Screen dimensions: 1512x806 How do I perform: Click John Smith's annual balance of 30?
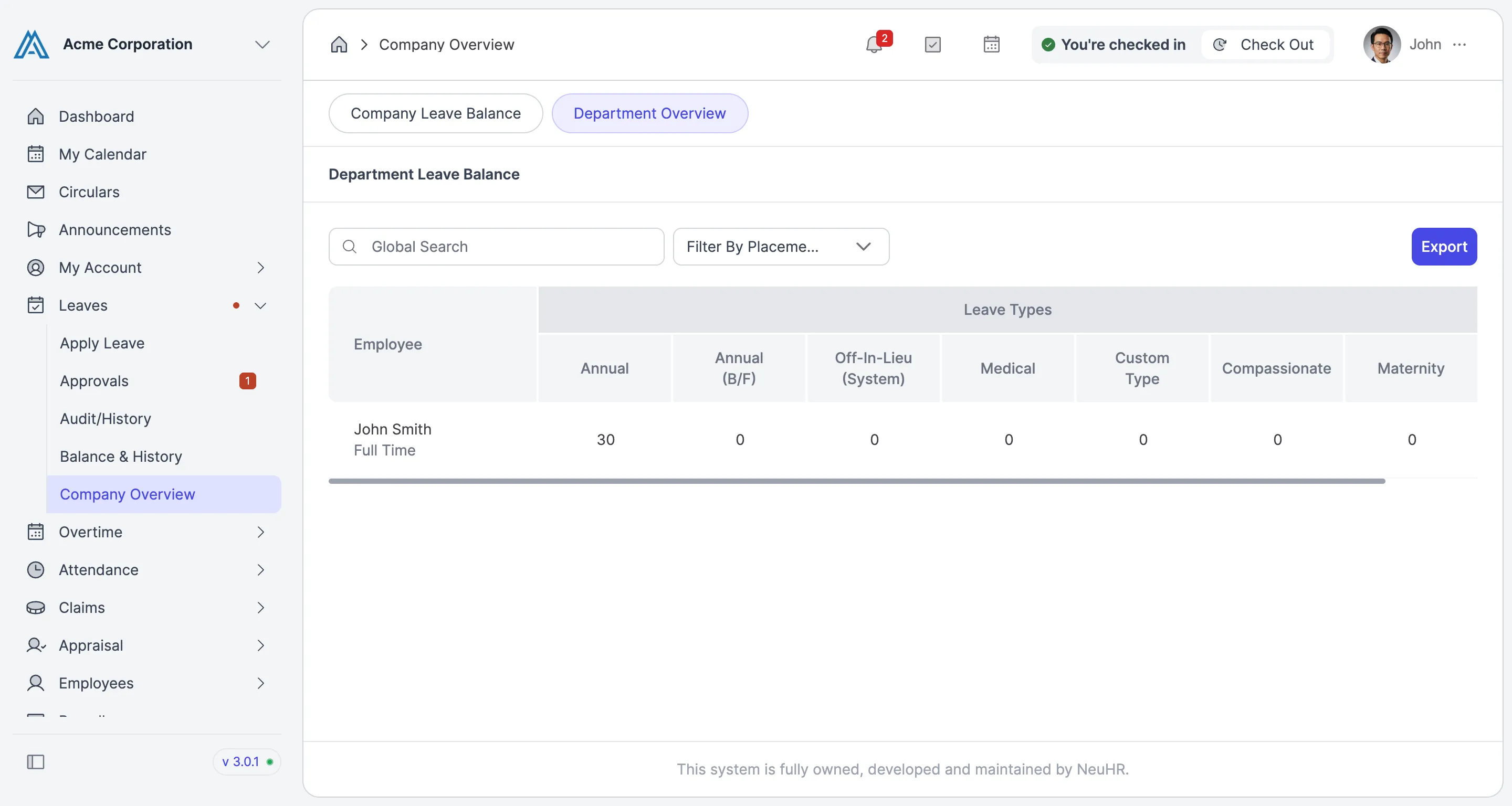click(606, 439)
